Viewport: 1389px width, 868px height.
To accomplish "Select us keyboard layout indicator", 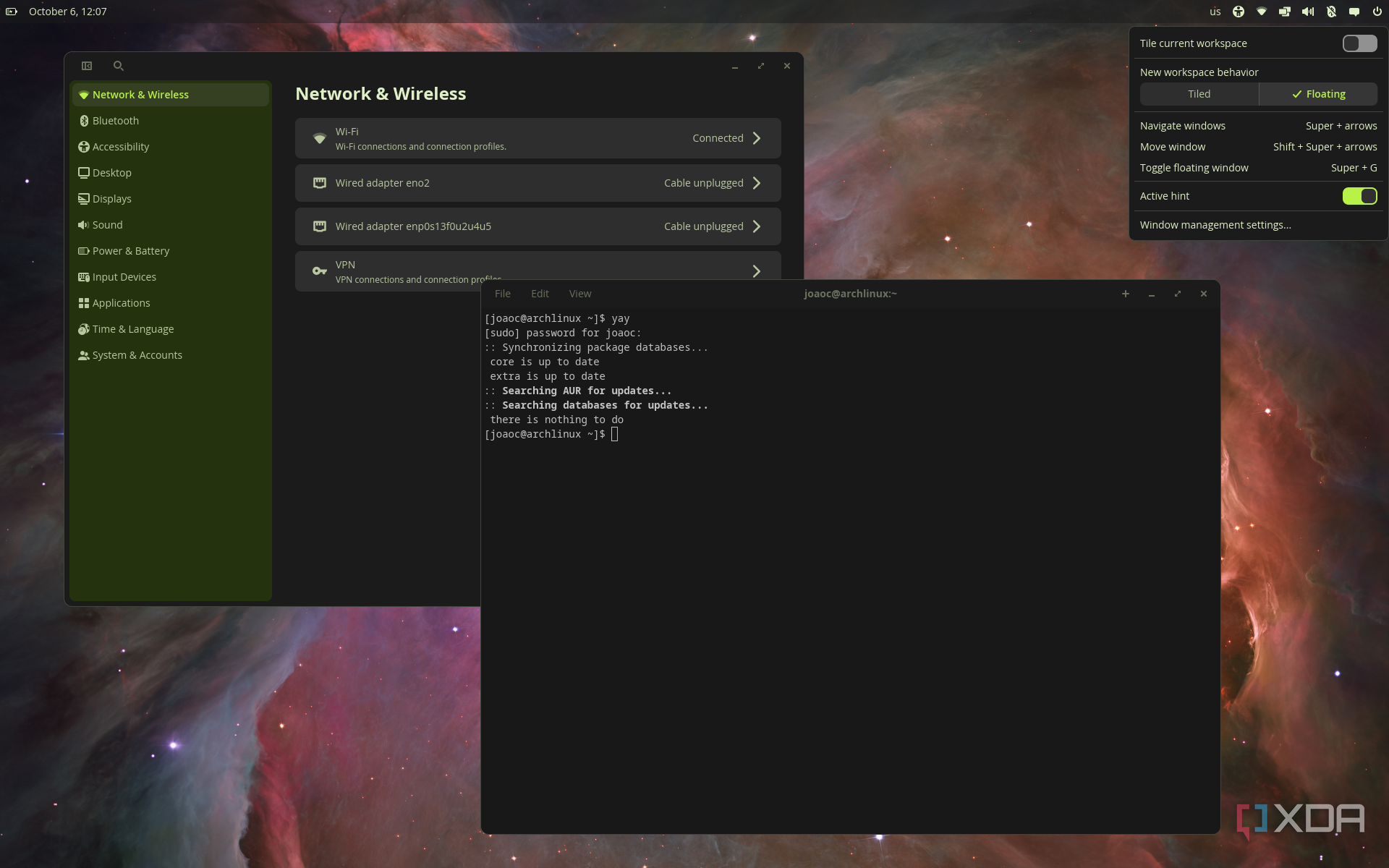I will coord(1215,12).
